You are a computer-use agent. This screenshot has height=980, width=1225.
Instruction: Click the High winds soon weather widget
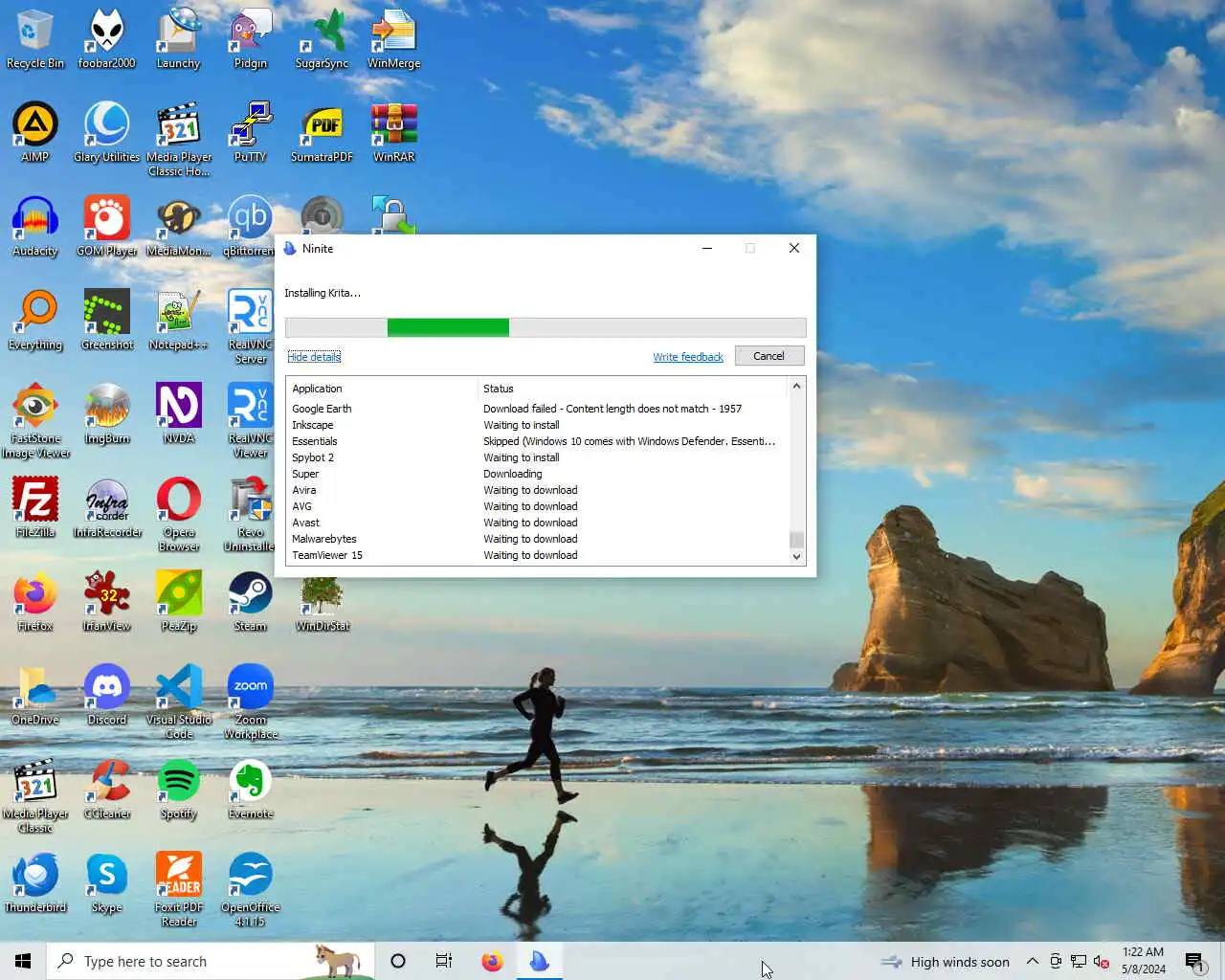(946, 961)
